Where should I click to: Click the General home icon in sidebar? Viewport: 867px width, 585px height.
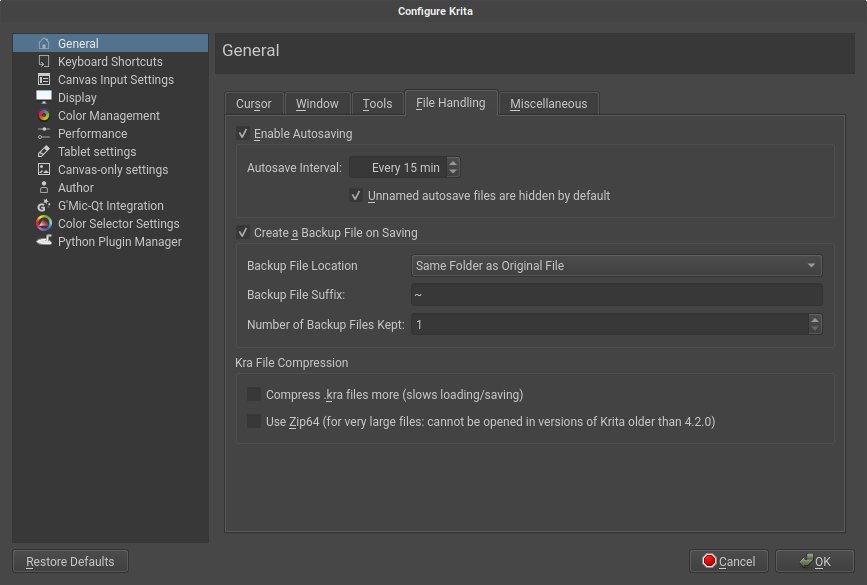point(44,43)
